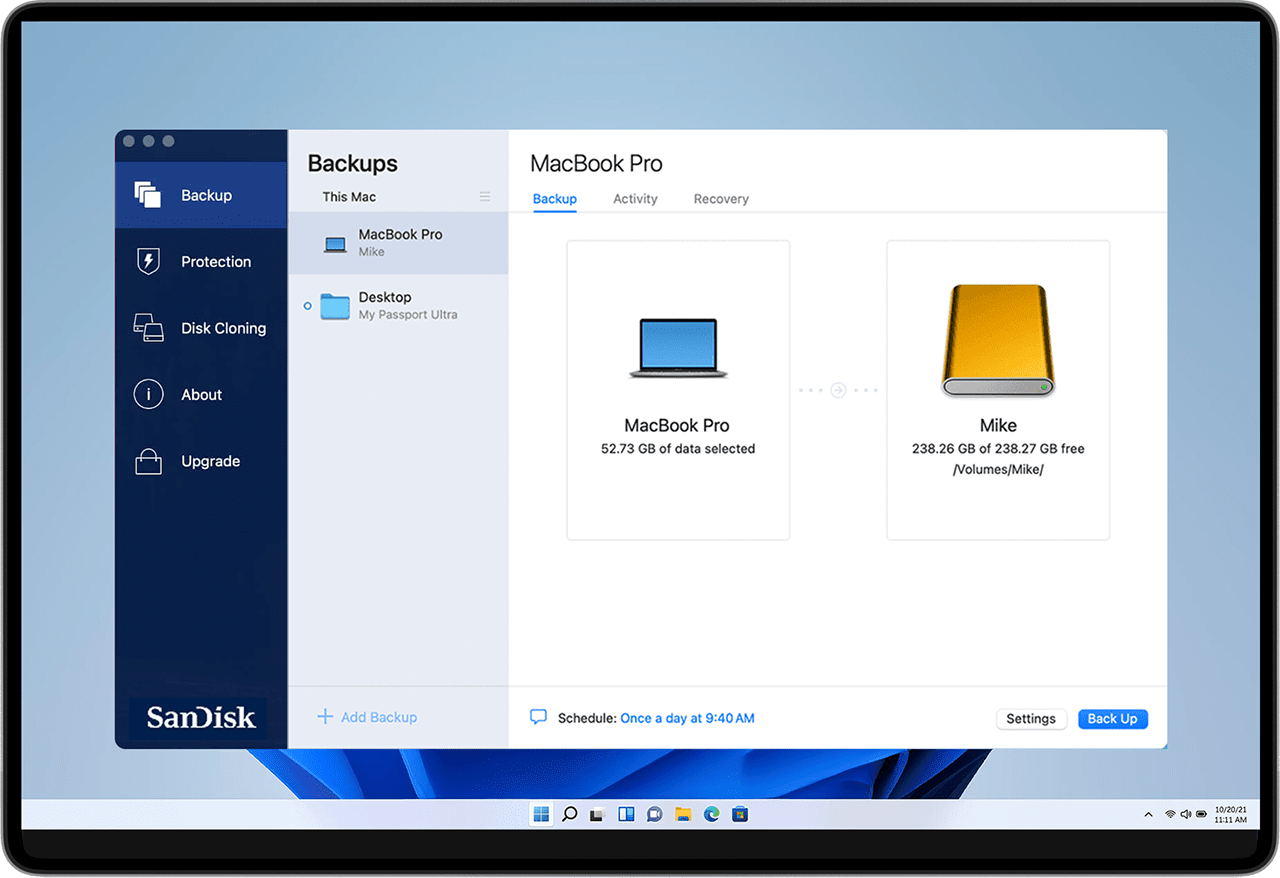Screen dimensions: 1280x878
Task: Open the This Mac list menu
Action: (485, 197)
